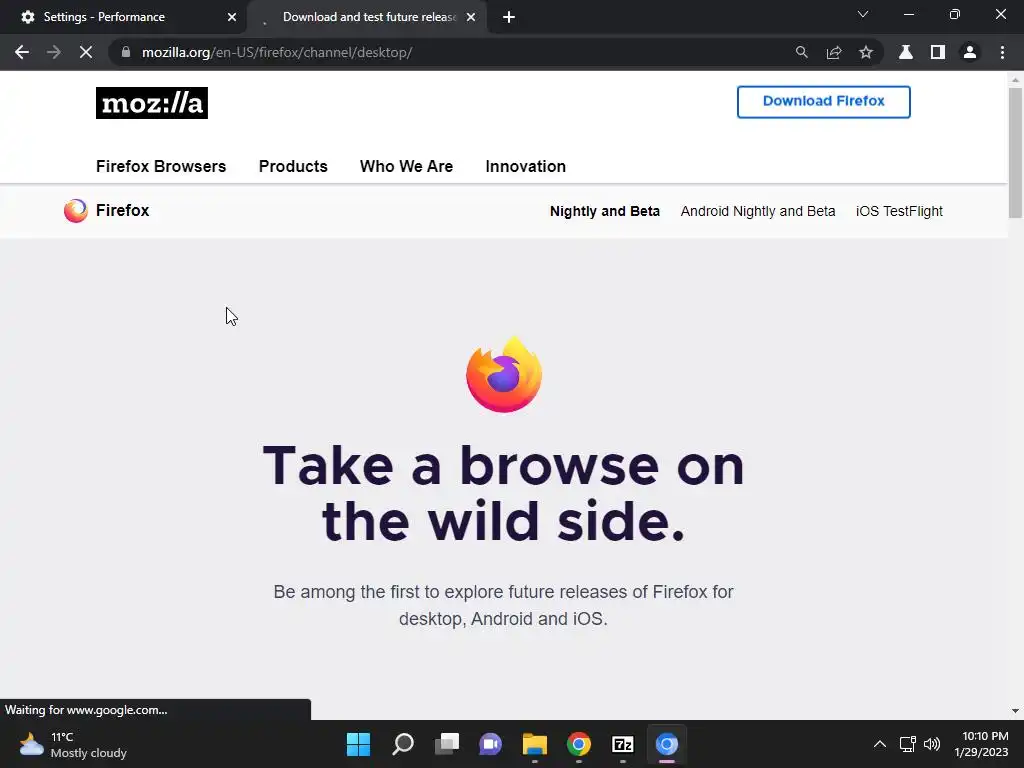Open the Products menu
This screenshot has height=768, width=1024.
coord(293,167)
